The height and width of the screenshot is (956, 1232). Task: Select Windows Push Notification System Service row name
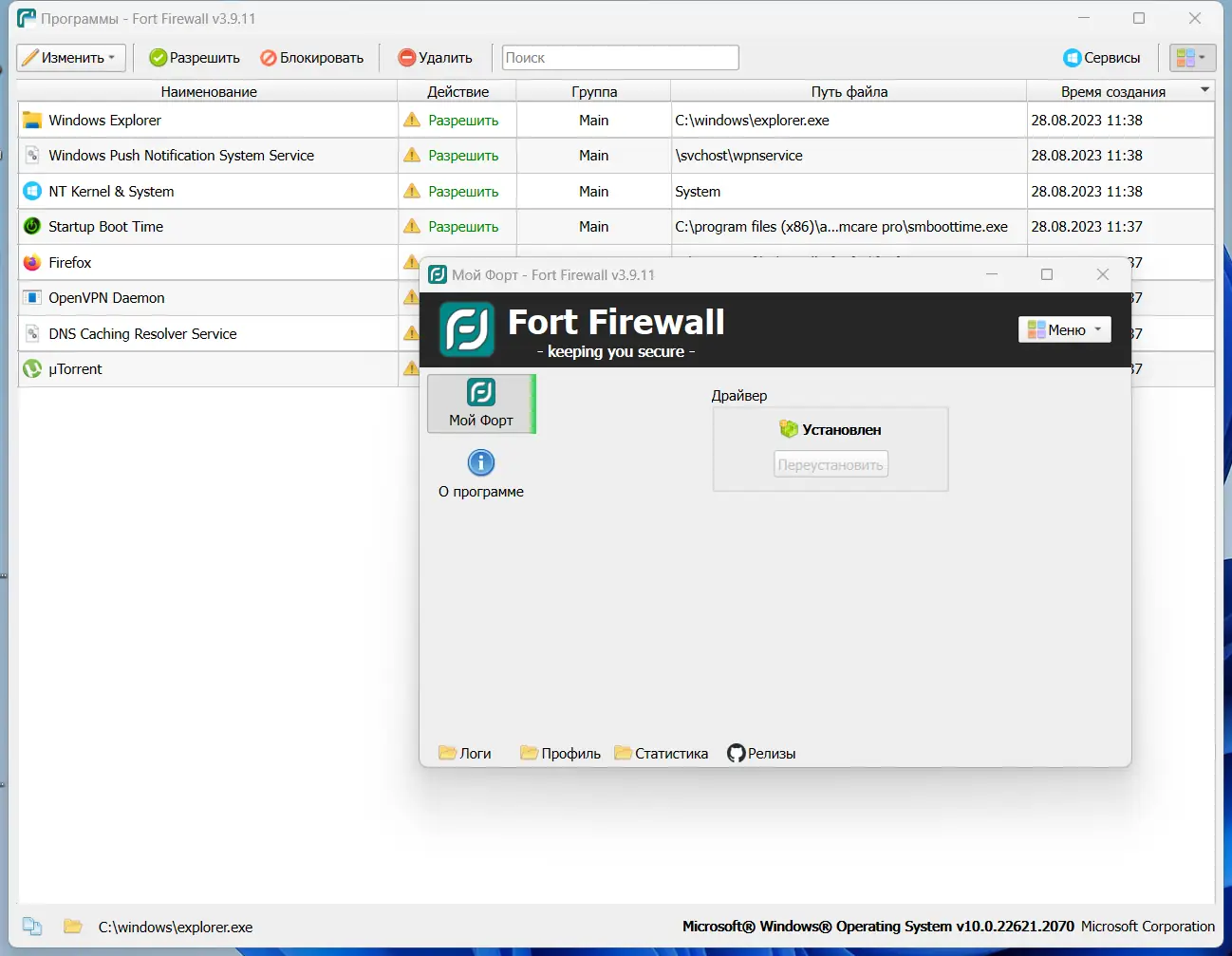(x=181, y=156)
